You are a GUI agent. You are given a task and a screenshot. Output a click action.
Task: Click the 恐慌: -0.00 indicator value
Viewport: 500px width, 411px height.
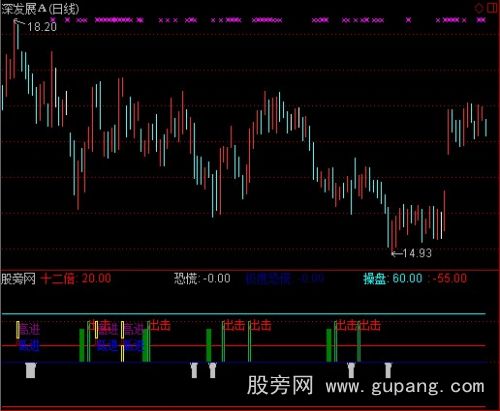[202, 279]
